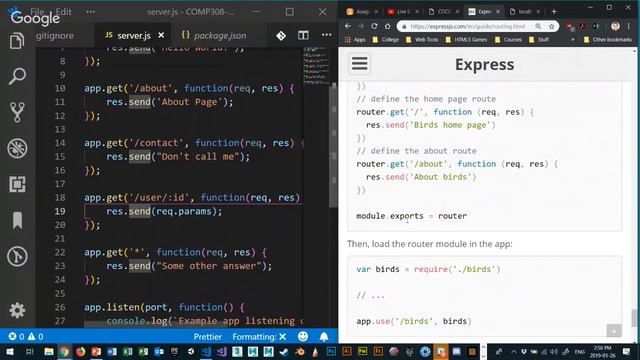Open Firefox from the taskbar
The image size is (640, 360).
80,351
